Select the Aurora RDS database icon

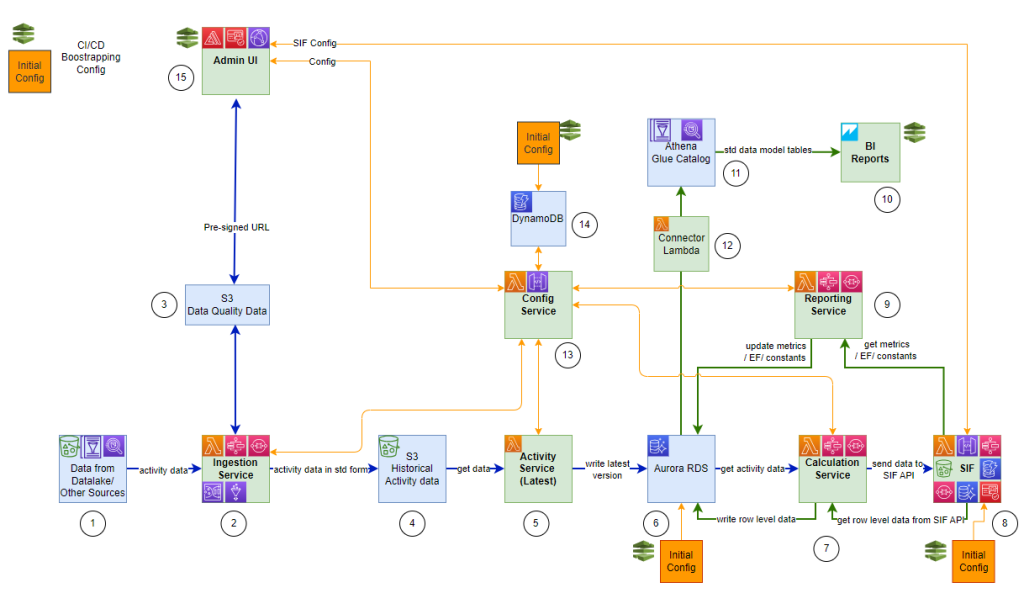[657, 446]
